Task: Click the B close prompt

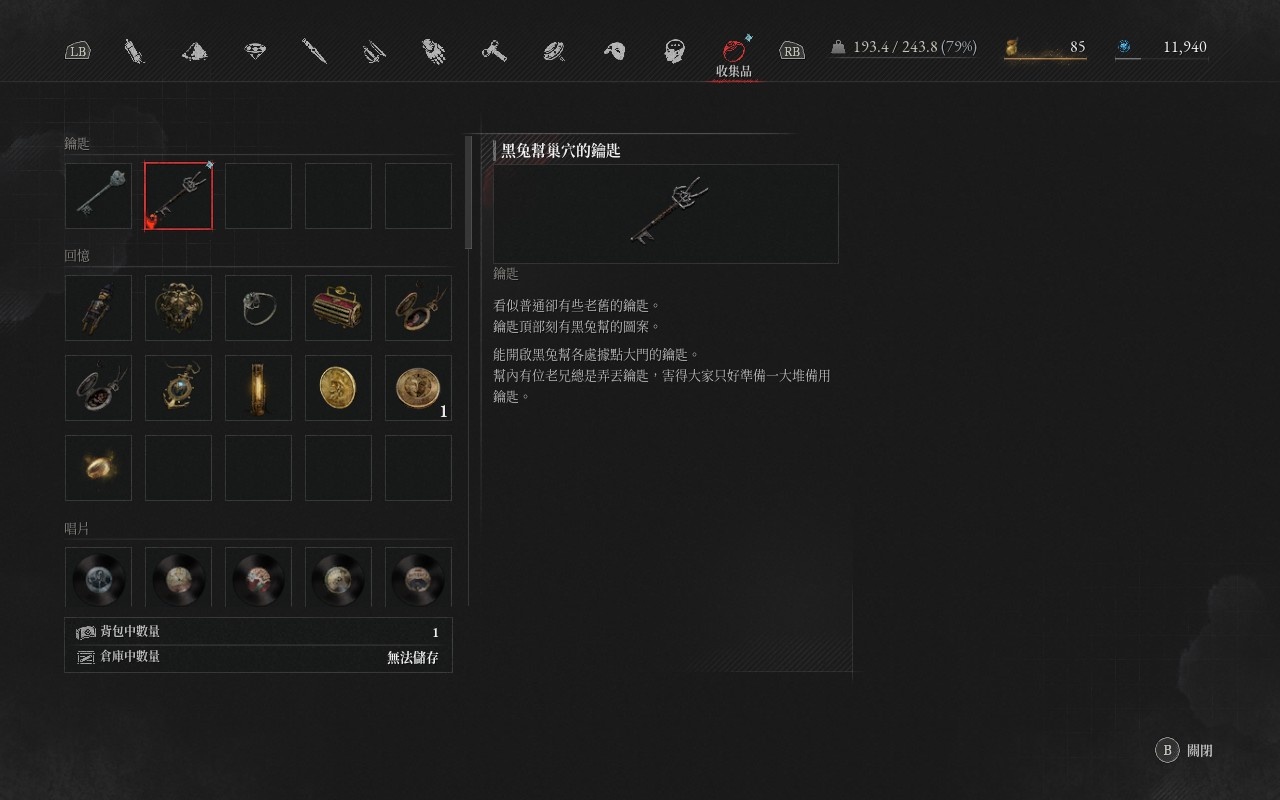Action: 1184,750
